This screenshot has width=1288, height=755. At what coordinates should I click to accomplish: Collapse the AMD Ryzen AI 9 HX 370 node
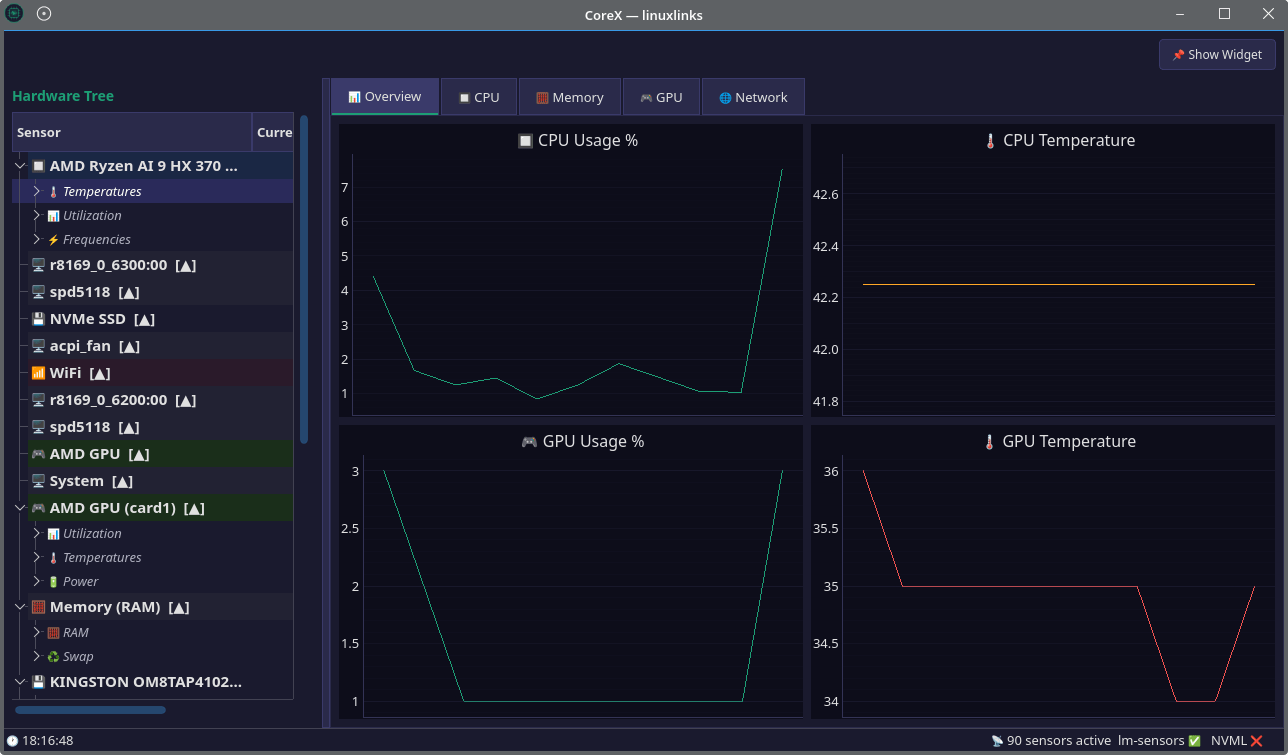[21, 166]
